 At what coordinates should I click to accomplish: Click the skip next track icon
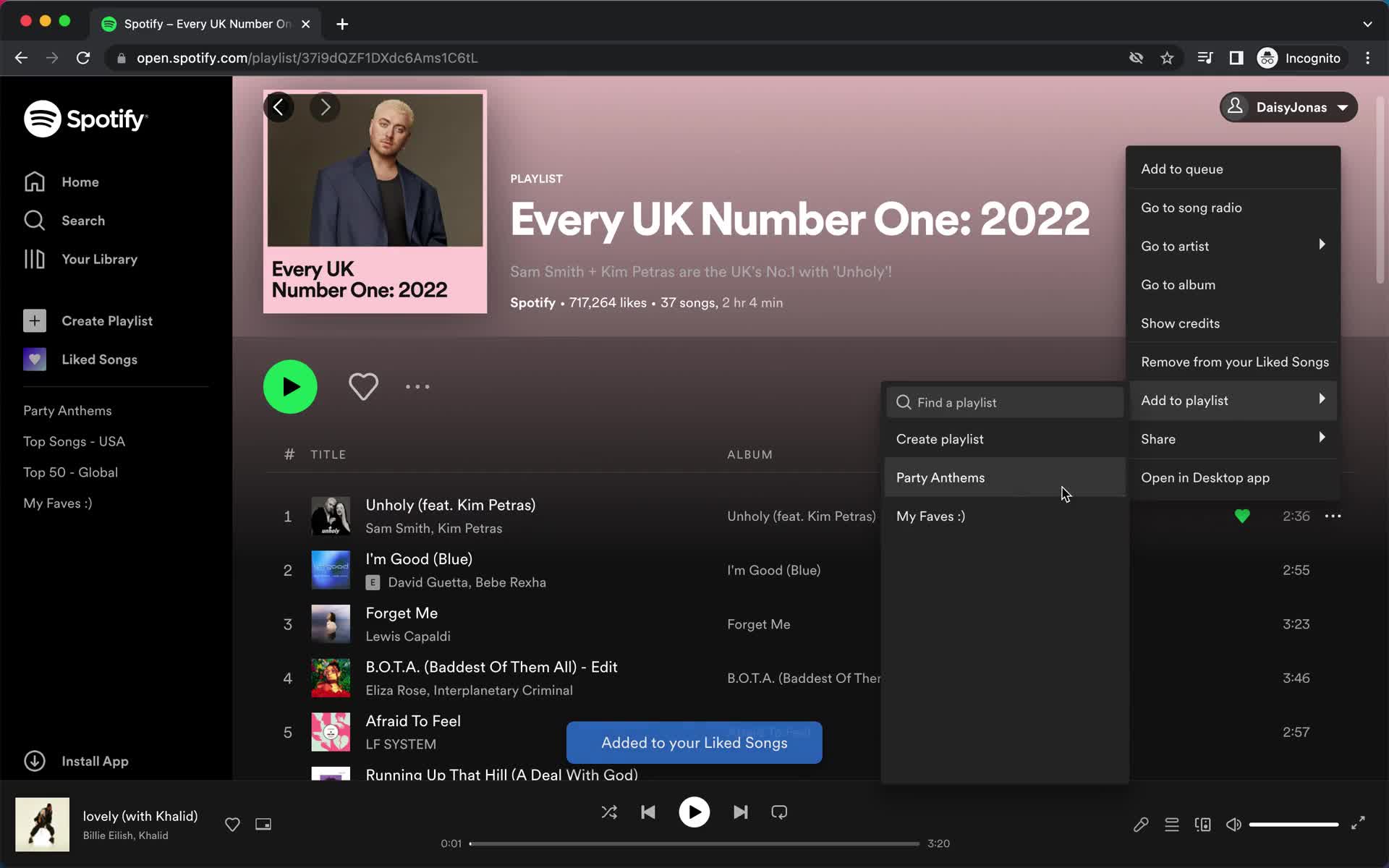point(739,812)
